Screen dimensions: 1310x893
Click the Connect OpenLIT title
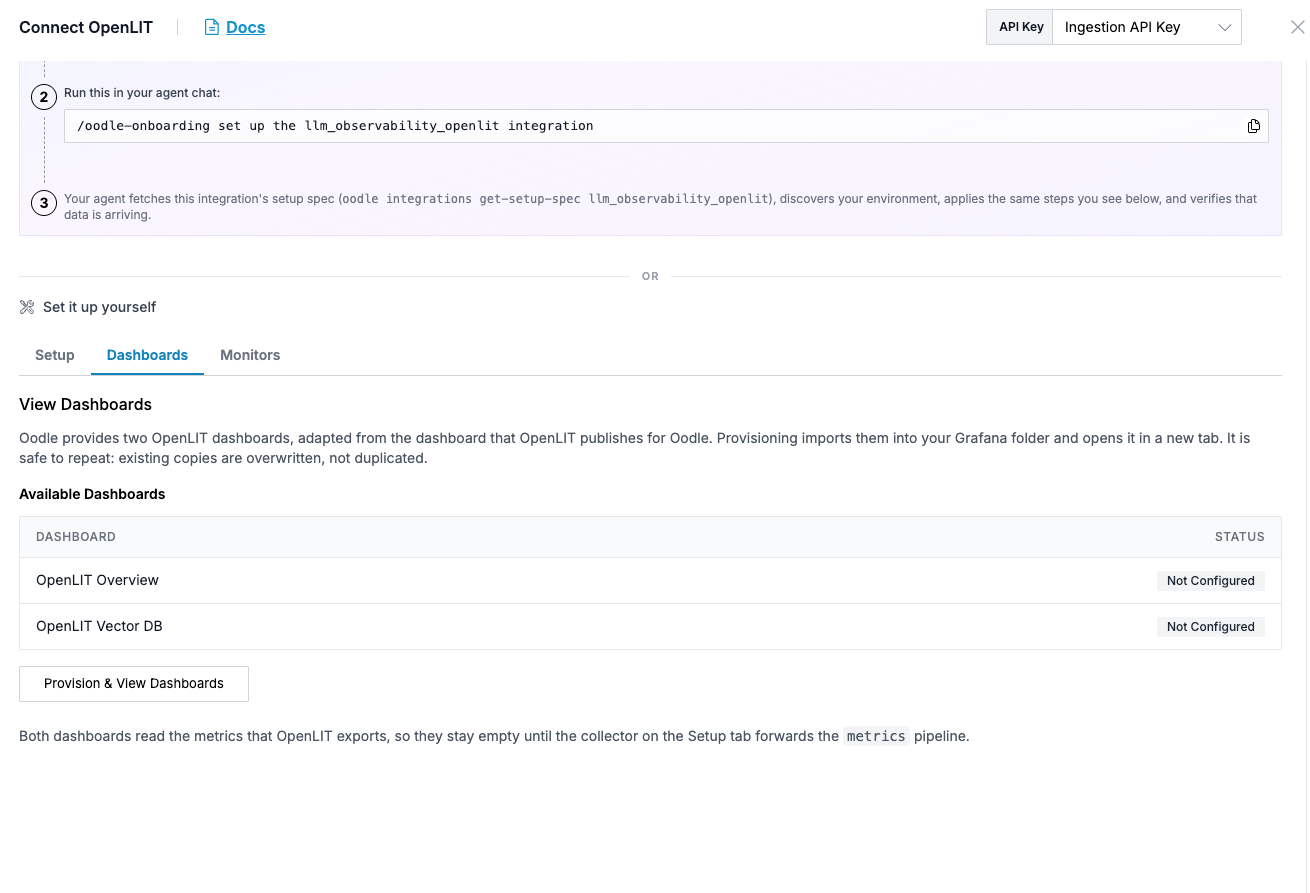pyautogui.click(x=86, y=27)
